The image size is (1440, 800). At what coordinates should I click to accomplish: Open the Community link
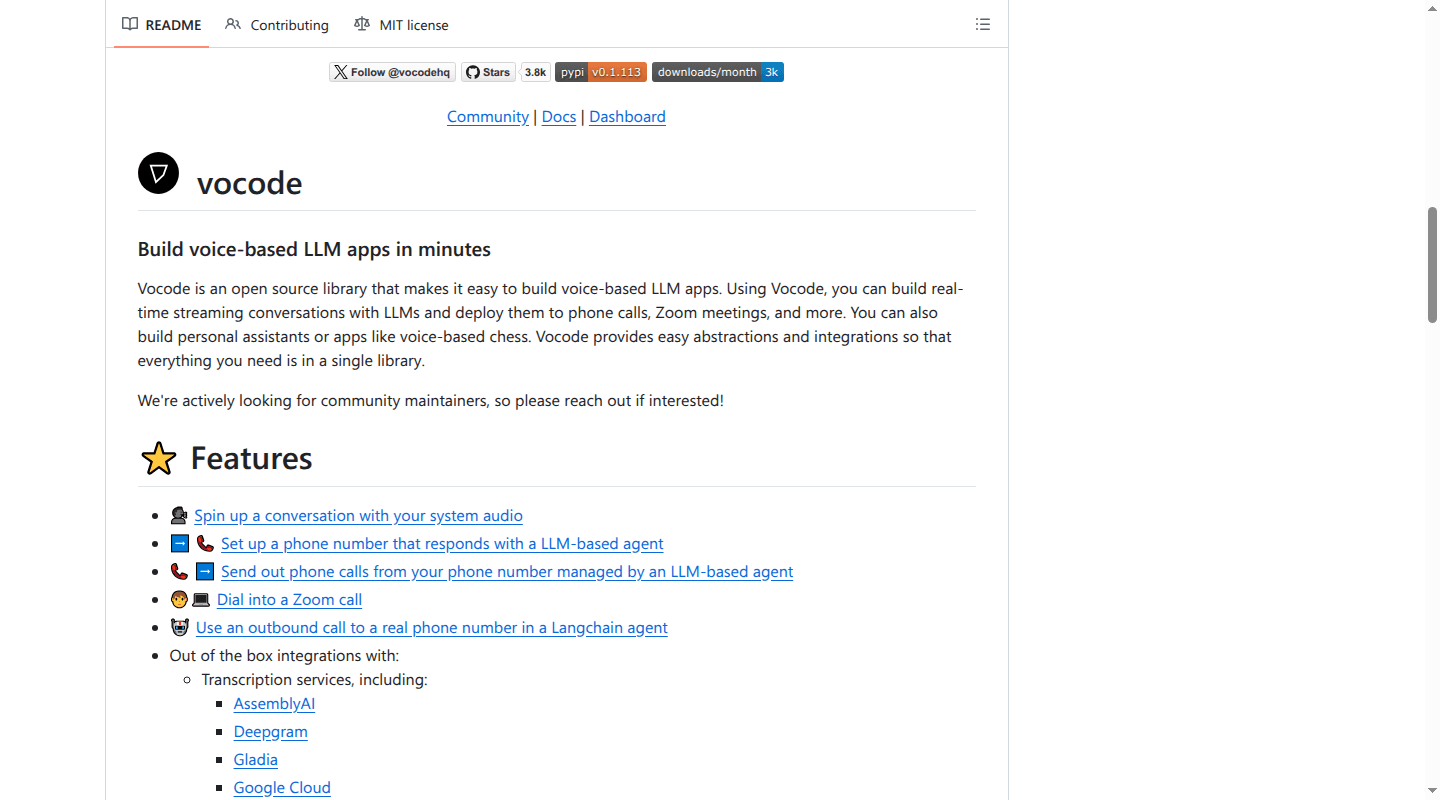pos(488,117)
